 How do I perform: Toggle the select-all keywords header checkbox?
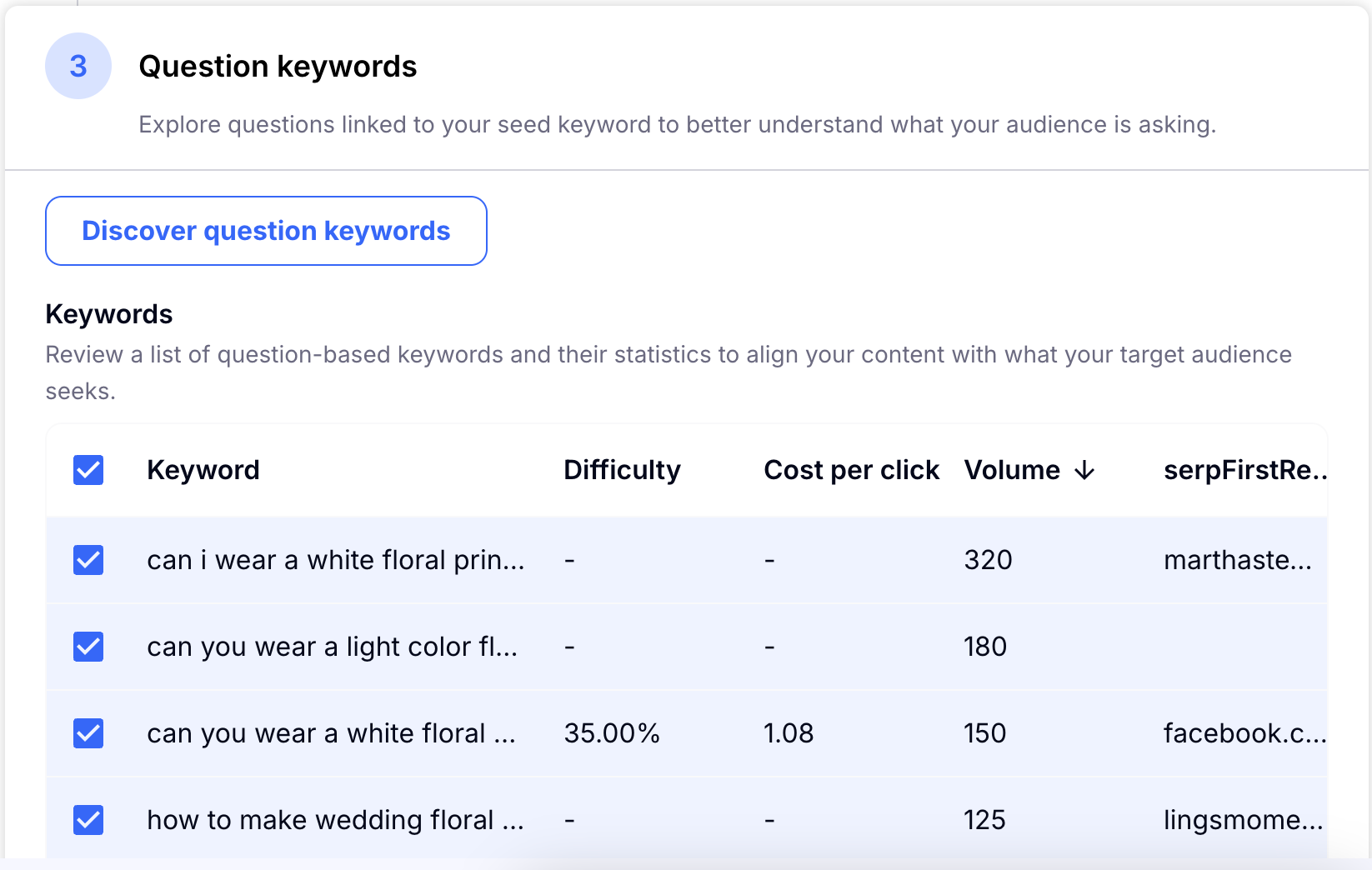point(88,470)
